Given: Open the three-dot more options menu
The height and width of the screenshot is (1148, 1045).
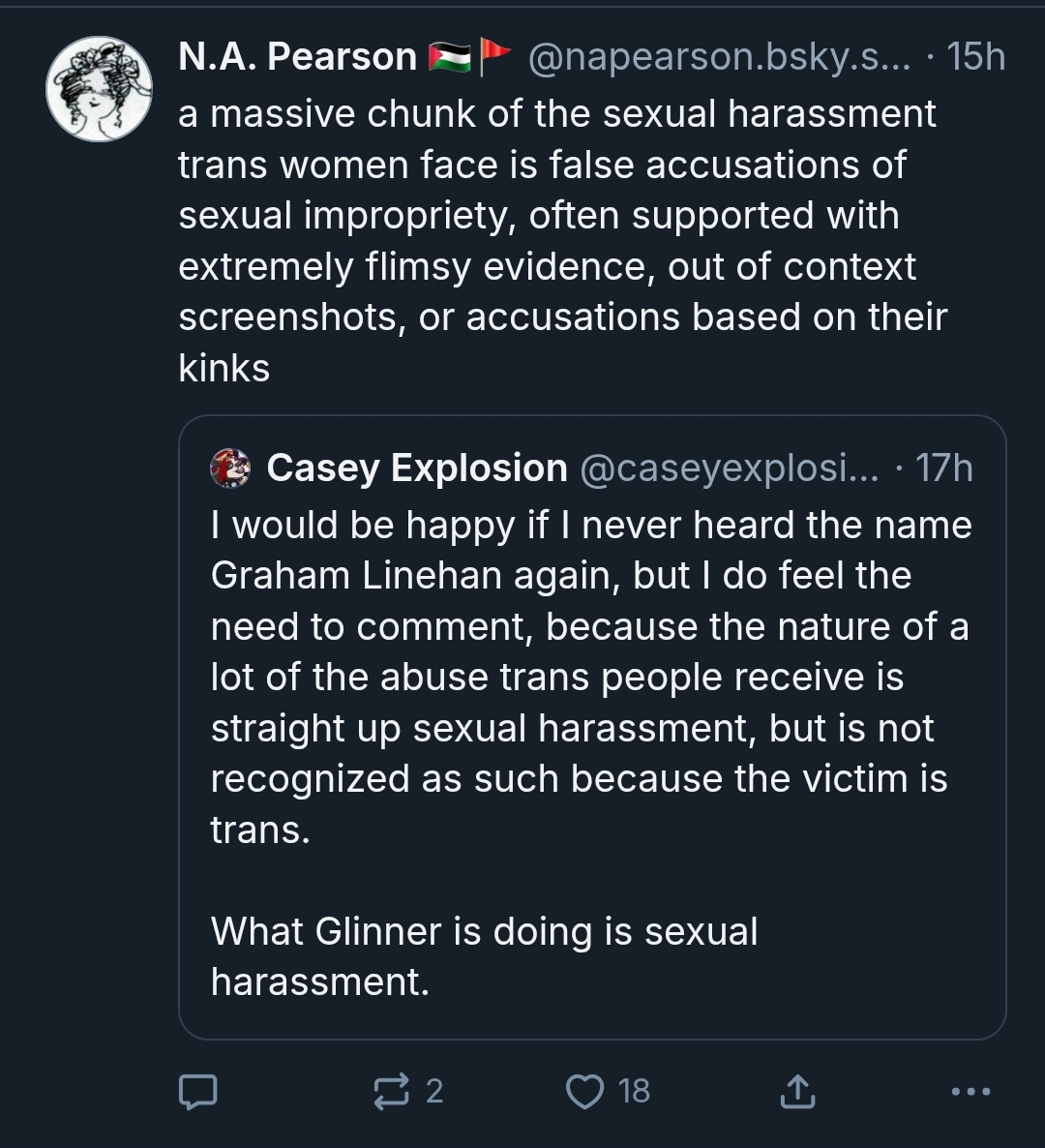Looking at the screenshot, I should click(x=970, y=1092).
